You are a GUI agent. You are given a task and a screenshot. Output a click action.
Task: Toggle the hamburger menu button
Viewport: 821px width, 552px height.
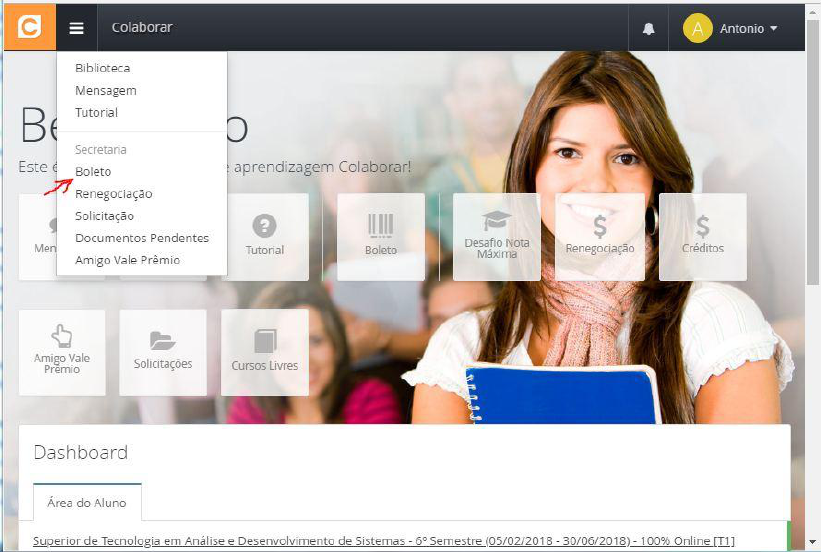76,28
